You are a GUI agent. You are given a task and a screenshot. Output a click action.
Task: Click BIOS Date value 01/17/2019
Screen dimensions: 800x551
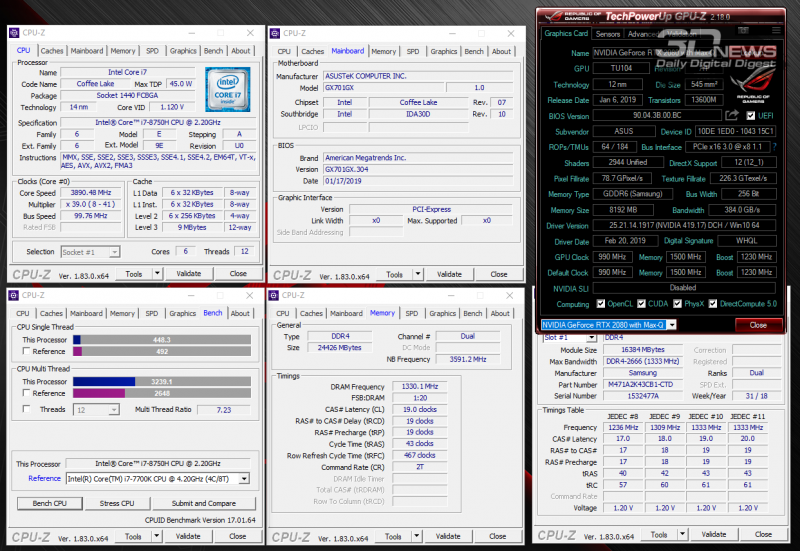[x=418, y=181]
